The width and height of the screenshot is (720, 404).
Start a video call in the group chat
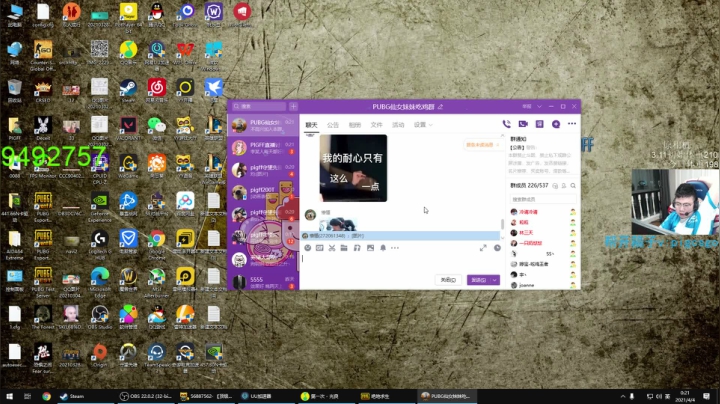click(523, 124)
